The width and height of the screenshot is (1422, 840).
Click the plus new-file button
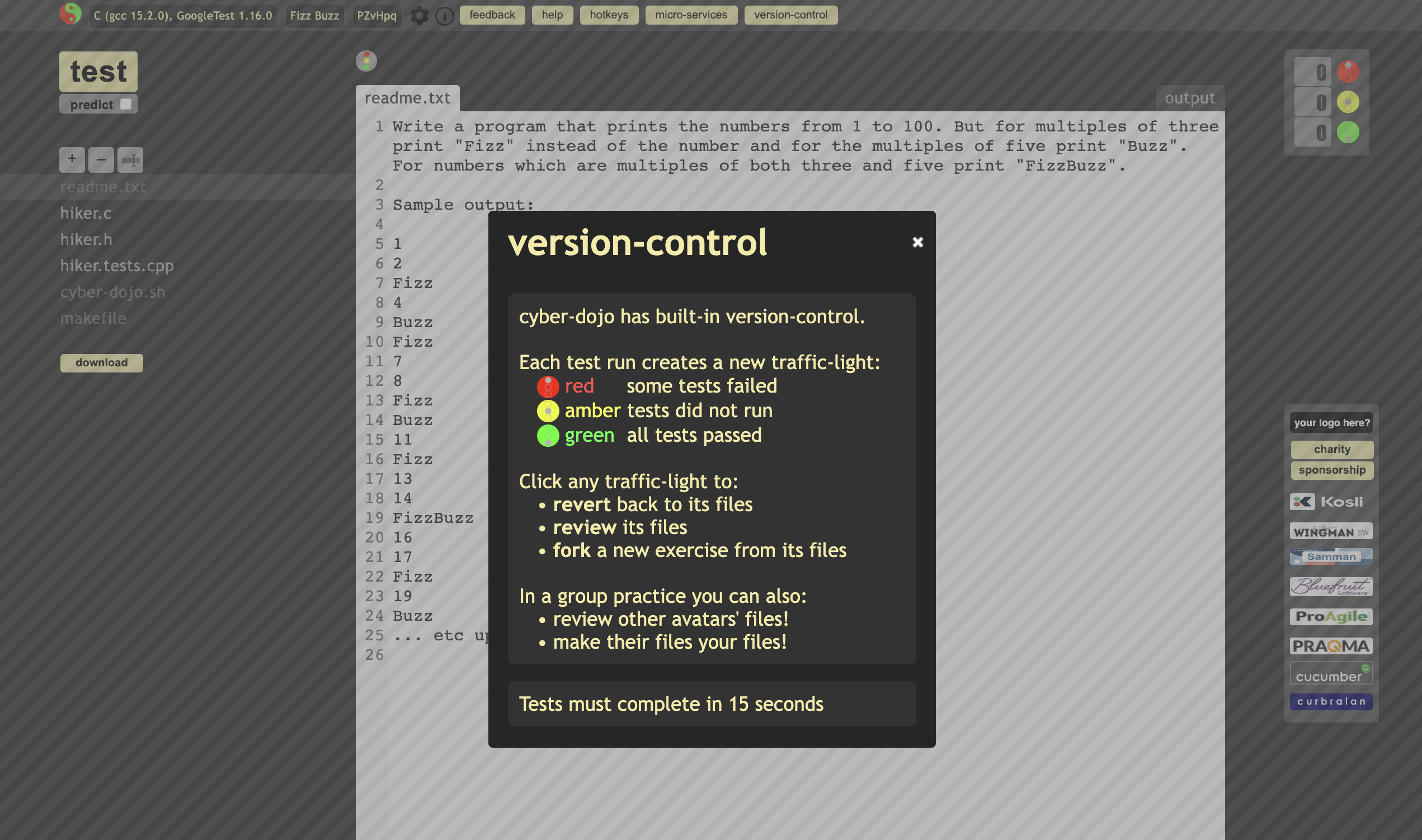tap(72, 159)
